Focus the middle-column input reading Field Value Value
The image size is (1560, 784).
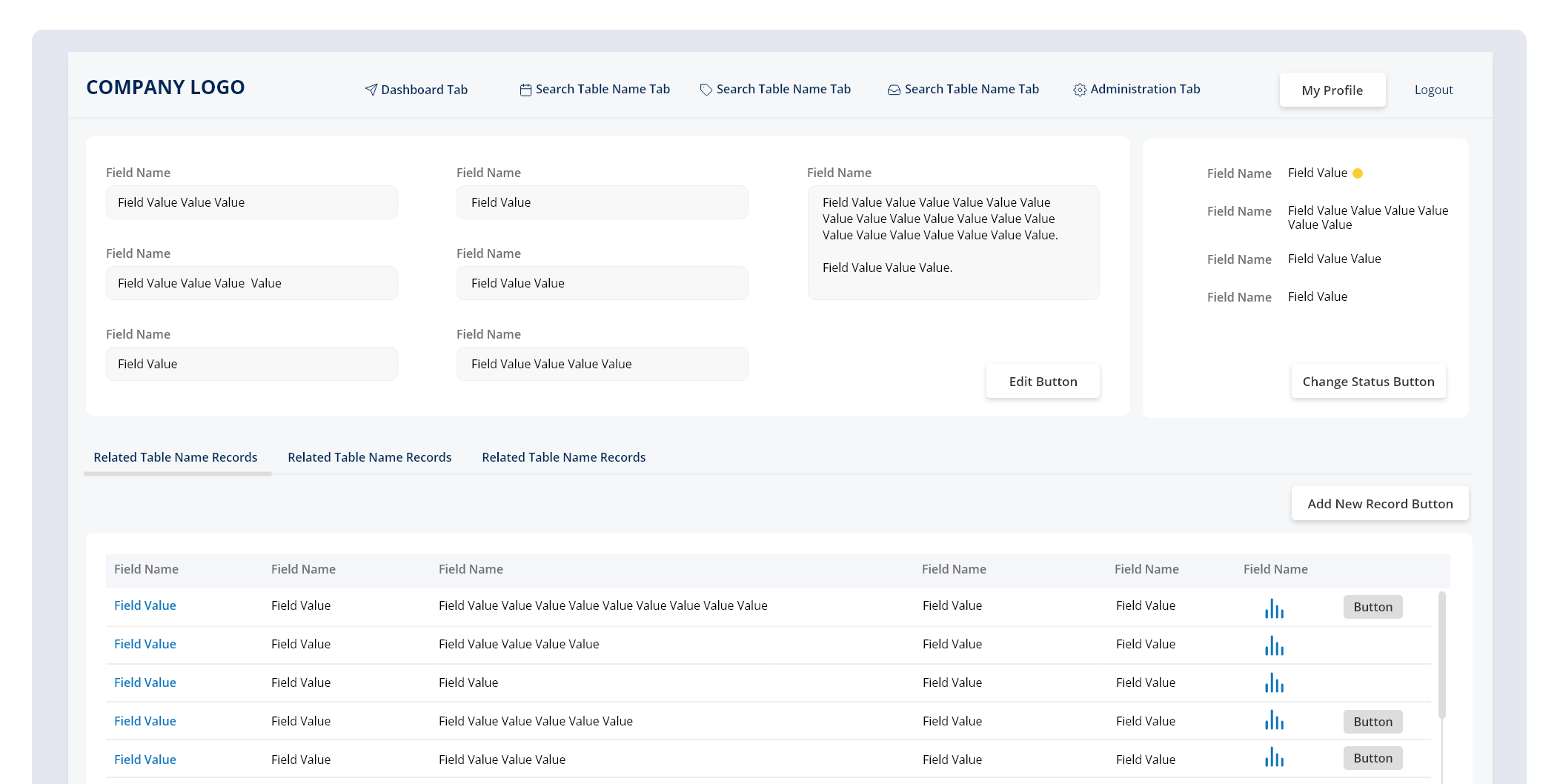[x=603, y=283]
